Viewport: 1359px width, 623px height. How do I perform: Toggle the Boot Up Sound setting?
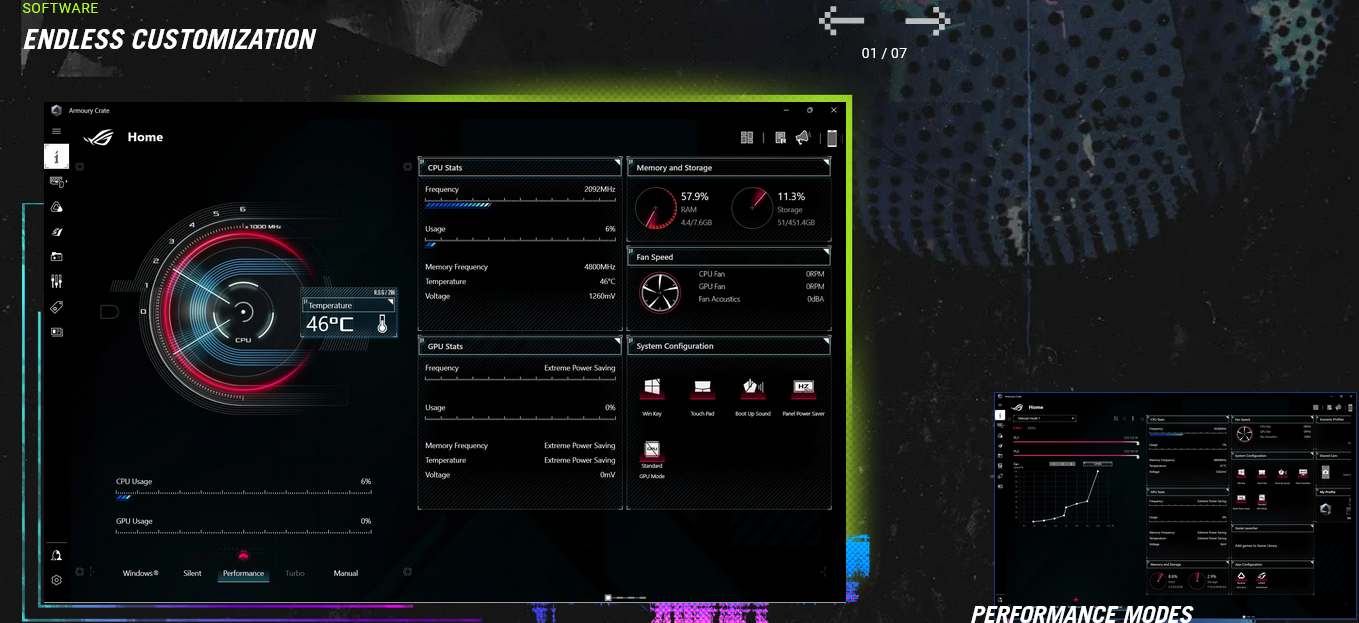(753, 390)
